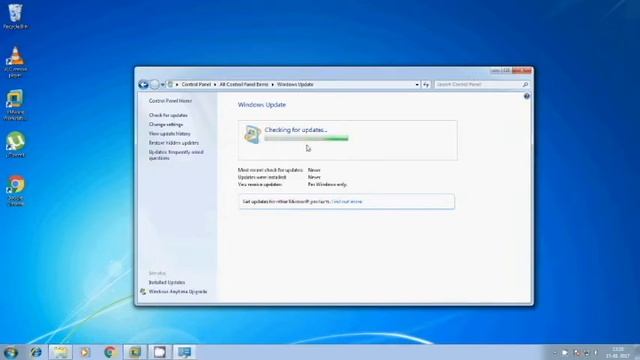The image size is (640, 360).
Task: Click the Checking for updates progress bar
Action: click(x=306, y=139)
